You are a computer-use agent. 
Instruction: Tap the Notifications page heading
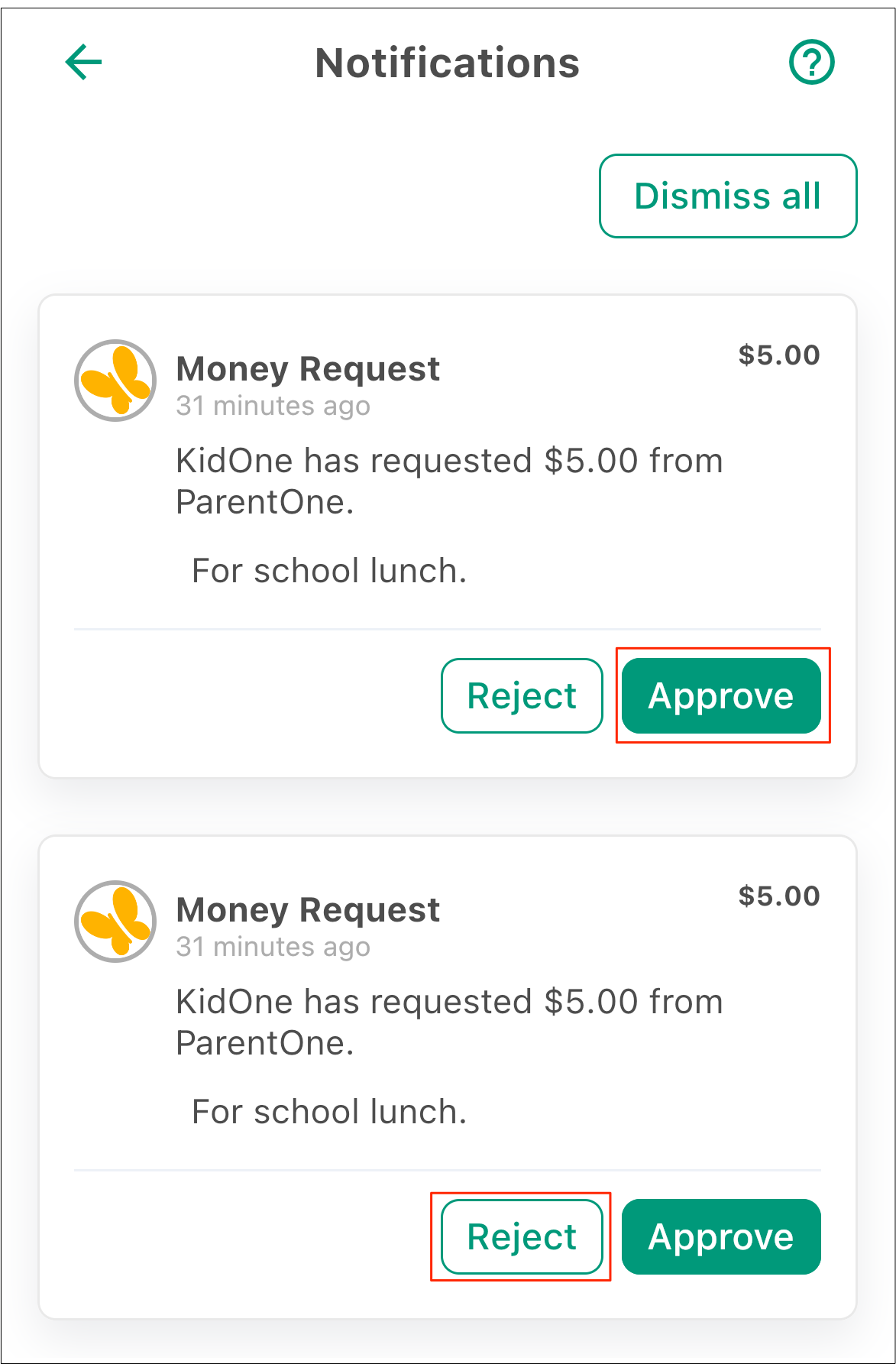click(448, 63)
